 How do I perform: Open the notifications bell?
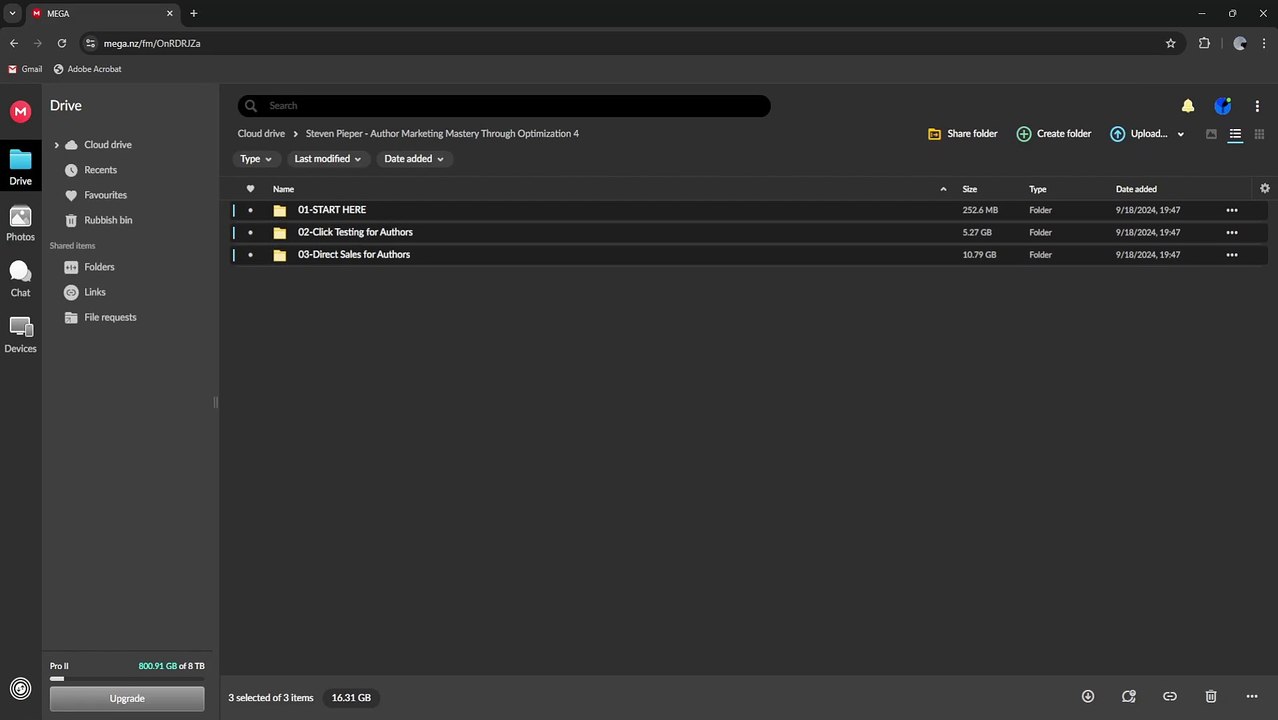(x=1188, y=106)
